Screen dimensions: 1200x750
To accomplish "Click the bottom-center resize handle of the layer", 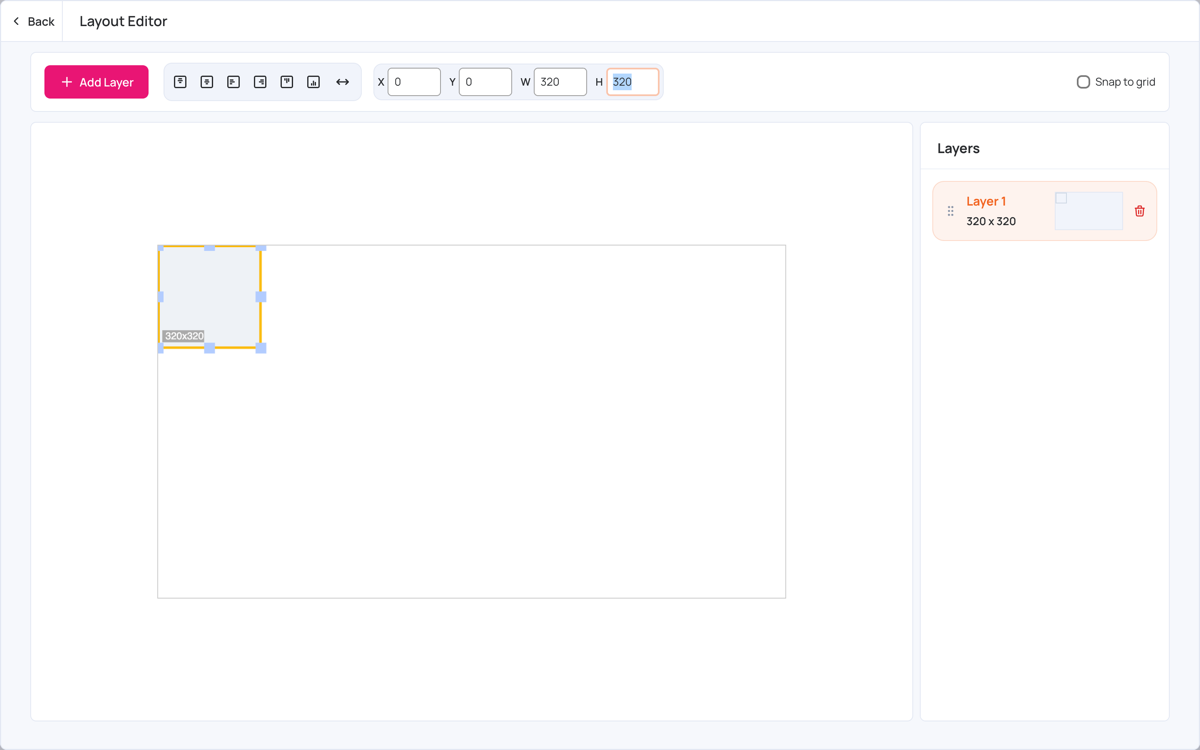I will coord(210,348).
